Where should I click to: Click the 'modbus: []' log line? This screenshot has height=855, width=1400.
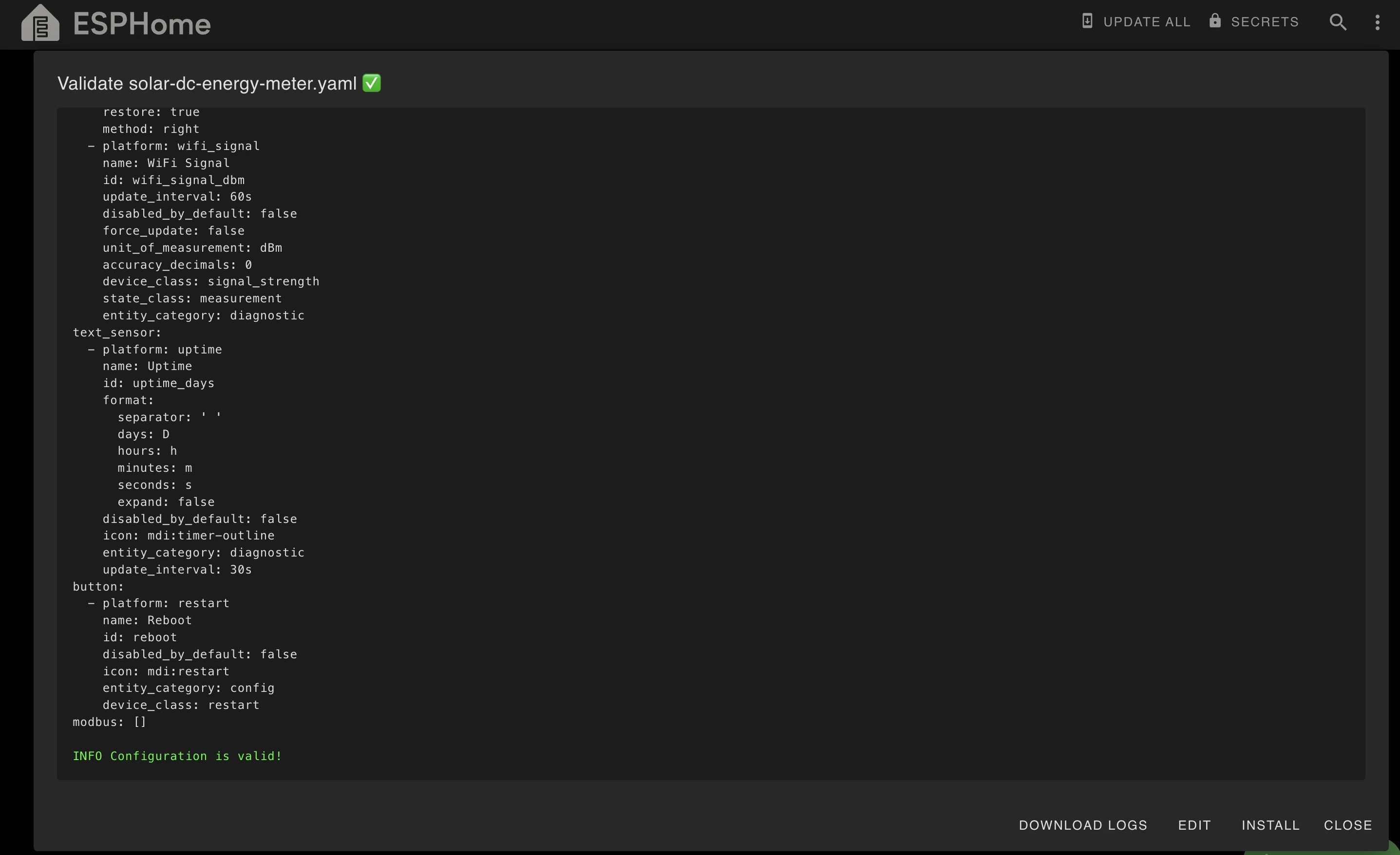(x=110, y=722)
